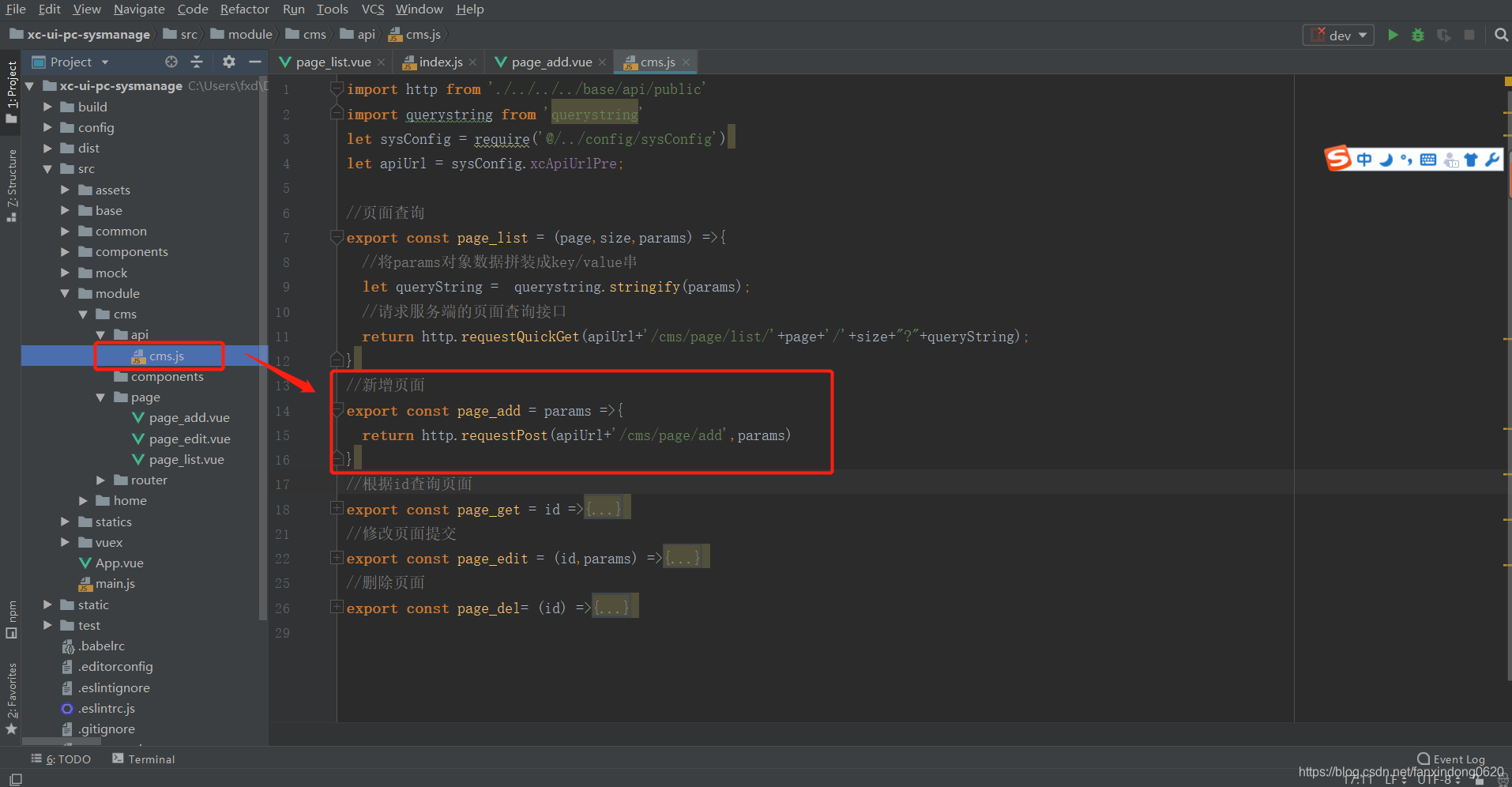Viewport: 1512px width, 787px height.
Task: Open the VCS menu
Action: point(372,9)
